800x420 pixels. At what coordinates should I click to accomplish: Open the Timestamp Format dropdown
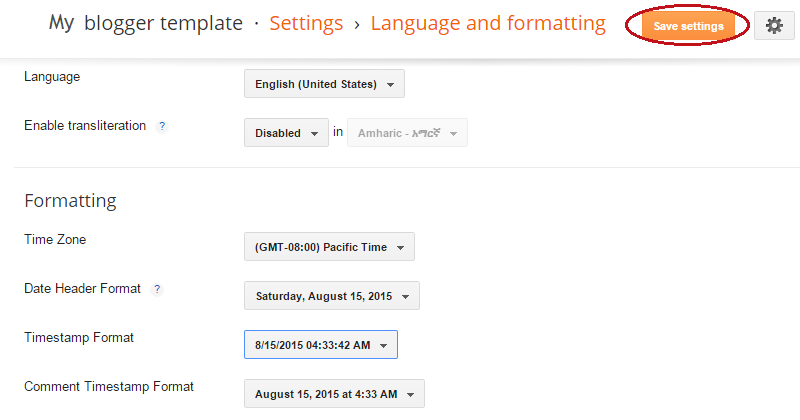pyautogui.click(x=321, y=345)
